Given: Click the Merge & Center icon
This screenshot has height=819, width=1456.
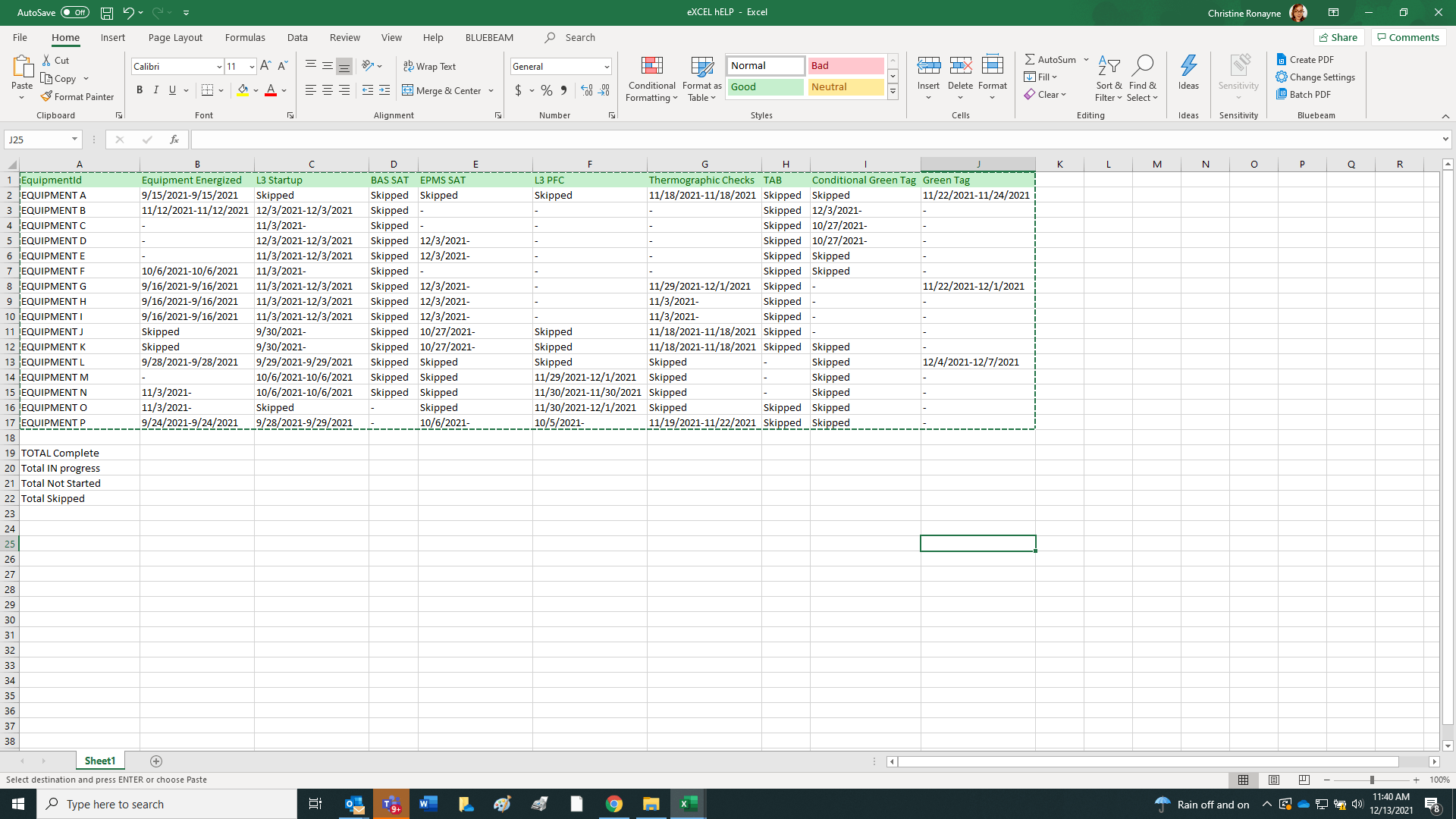Looking at the screenshot, I should 408,90.
